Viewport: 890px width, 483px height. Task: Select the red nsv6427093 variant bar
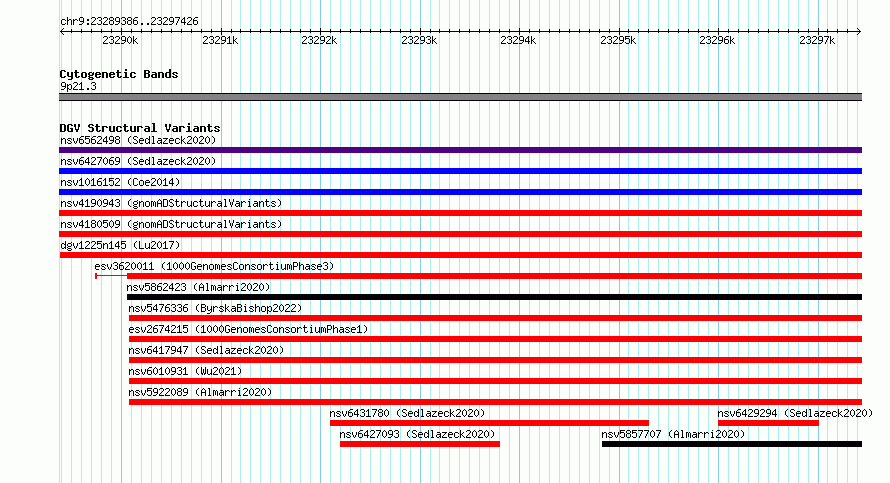pyautogui.click(x=420, y=444)
